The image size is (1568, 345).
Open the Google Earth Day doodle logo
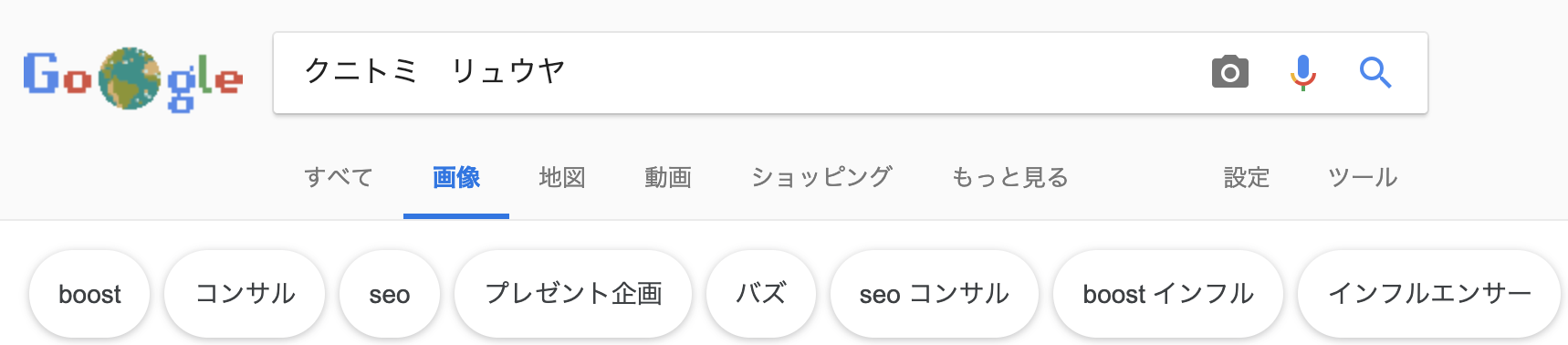[133, 79]
